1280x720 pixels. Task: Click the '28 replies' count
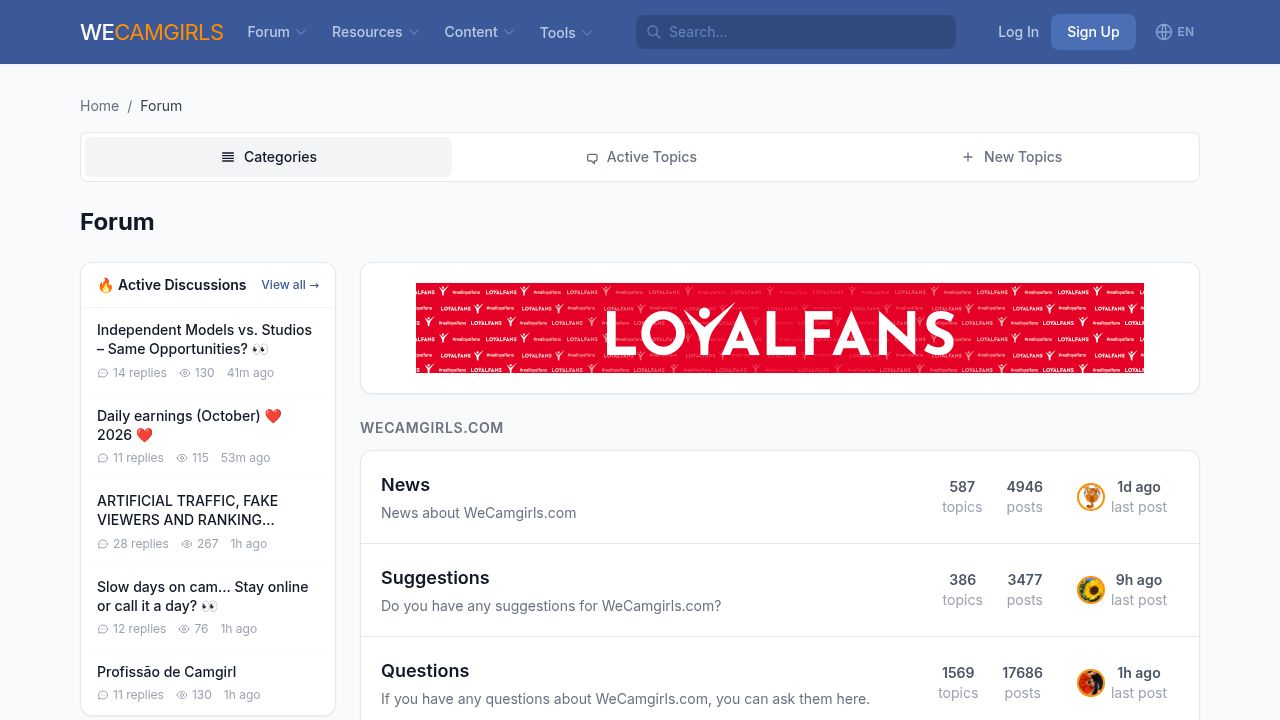tap(133, 544)
